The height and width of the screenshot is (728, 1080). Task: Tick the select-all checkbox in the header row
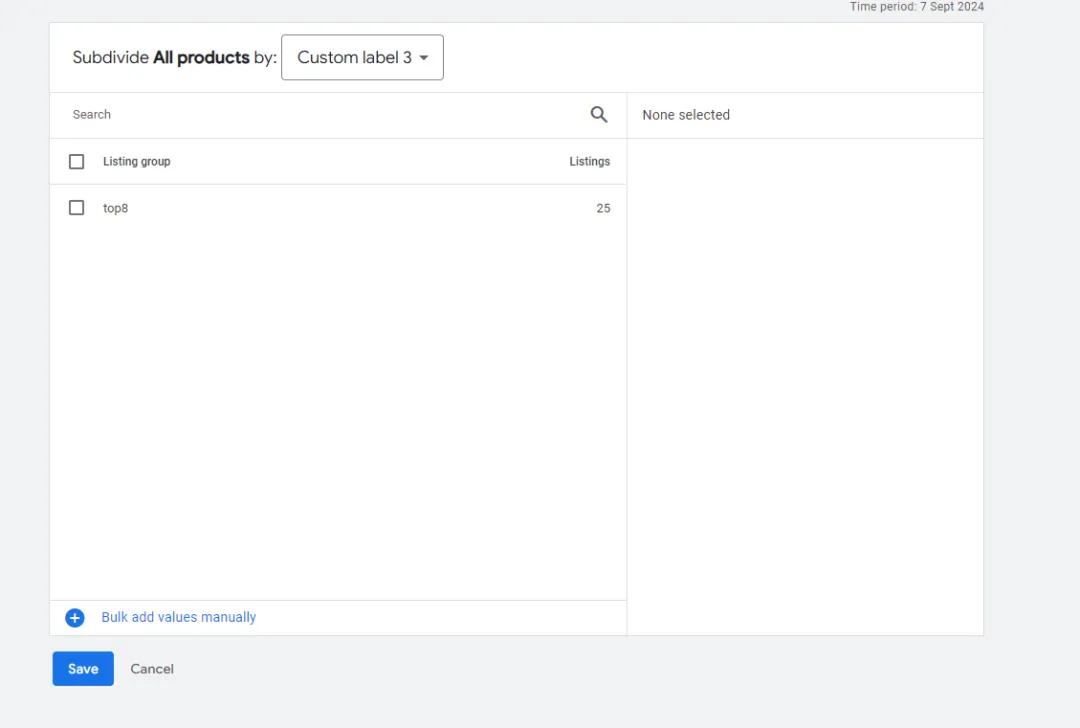point(77,162)
